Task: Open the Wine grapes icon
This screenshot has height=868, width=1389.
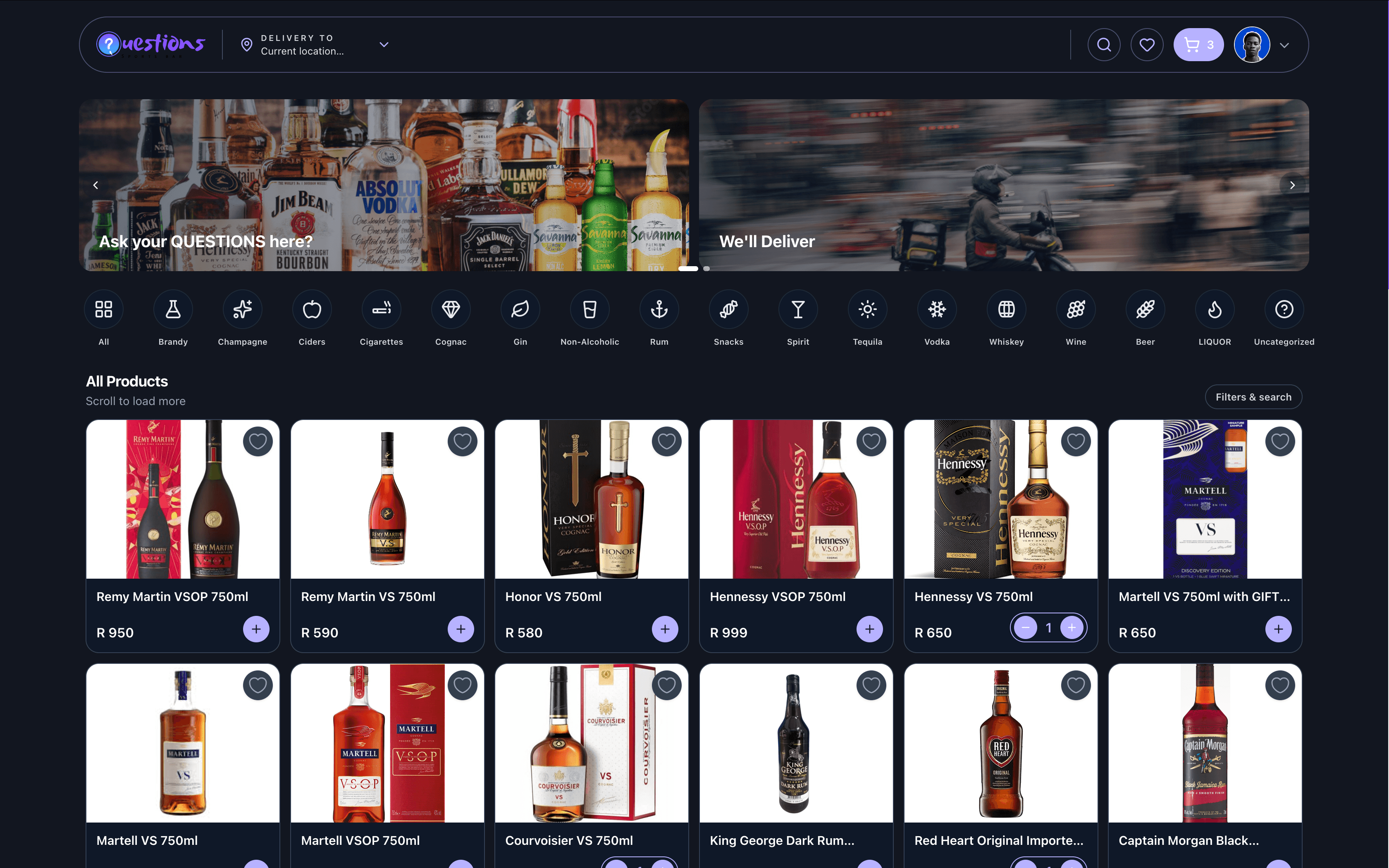Action: [x=1076, y=310]
